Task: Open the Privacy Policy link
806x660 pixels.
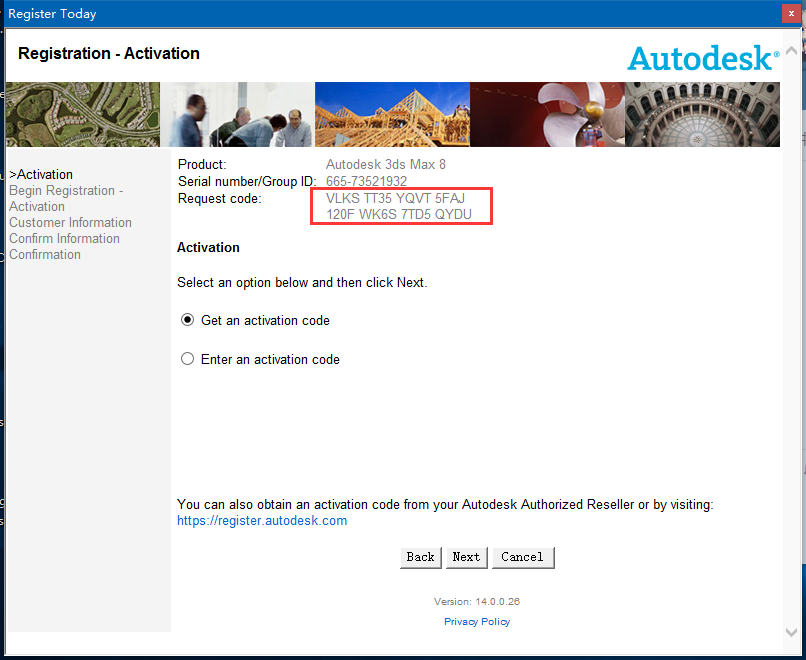Action: click(x=477, y=622)
